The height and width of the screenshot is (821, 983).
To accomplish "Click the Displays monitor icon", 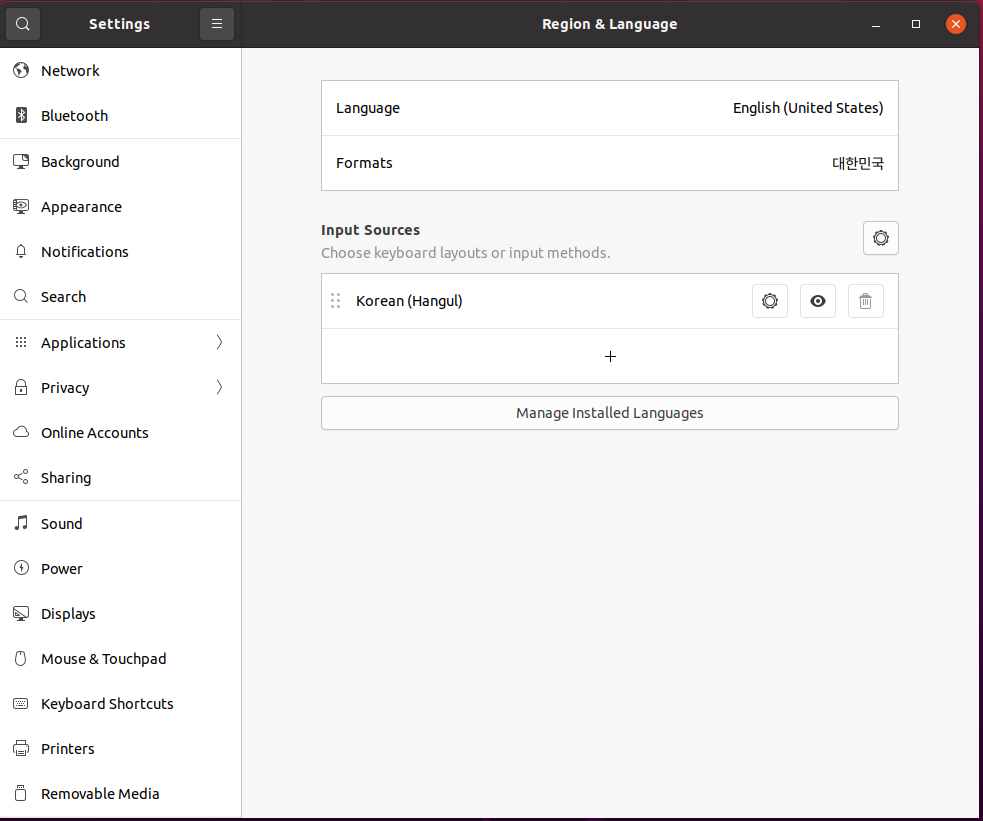I will (21, 614).
